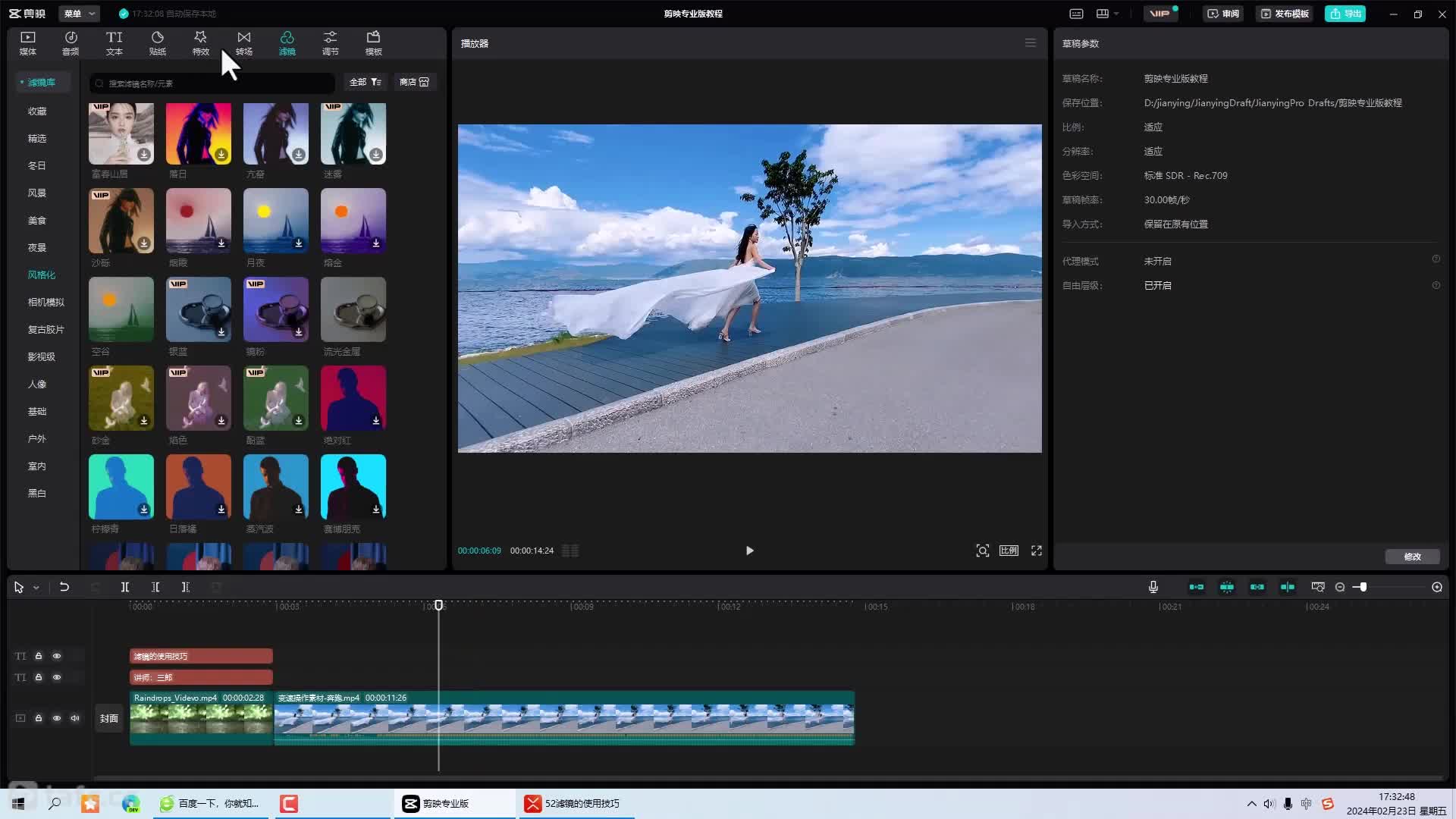Click the 导出 export button
Screen dimensions: 1456x819
(x=1345, y=14)
